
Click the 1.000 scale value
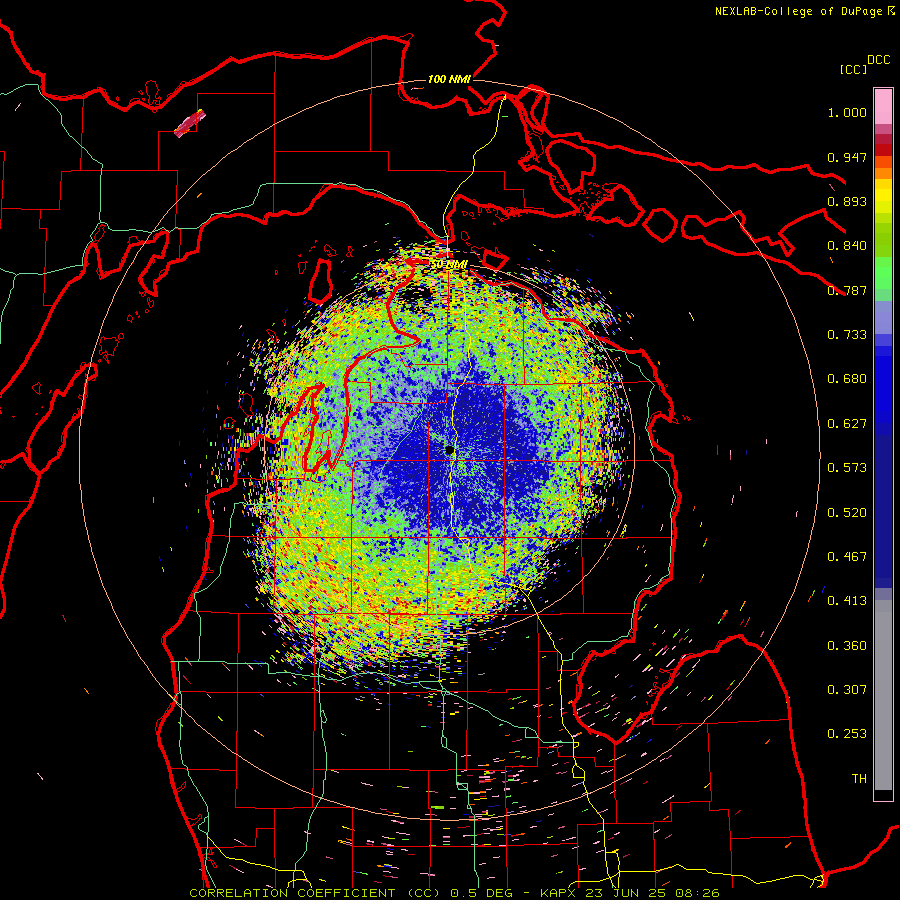coord(847,112)
